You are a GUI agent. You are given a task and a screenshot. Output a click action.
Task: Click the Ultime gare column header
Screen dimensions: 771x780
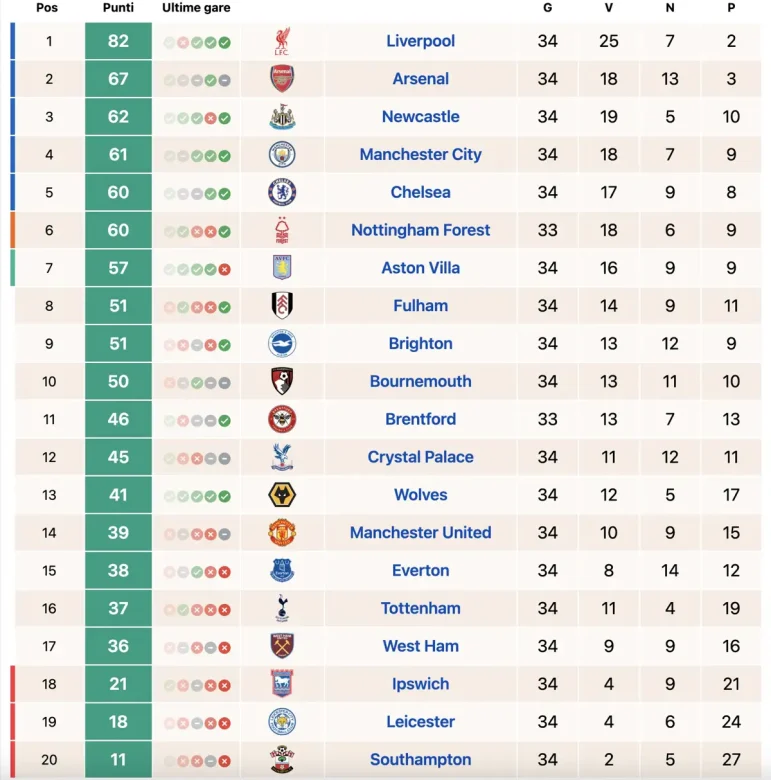[x=196, y=8]
